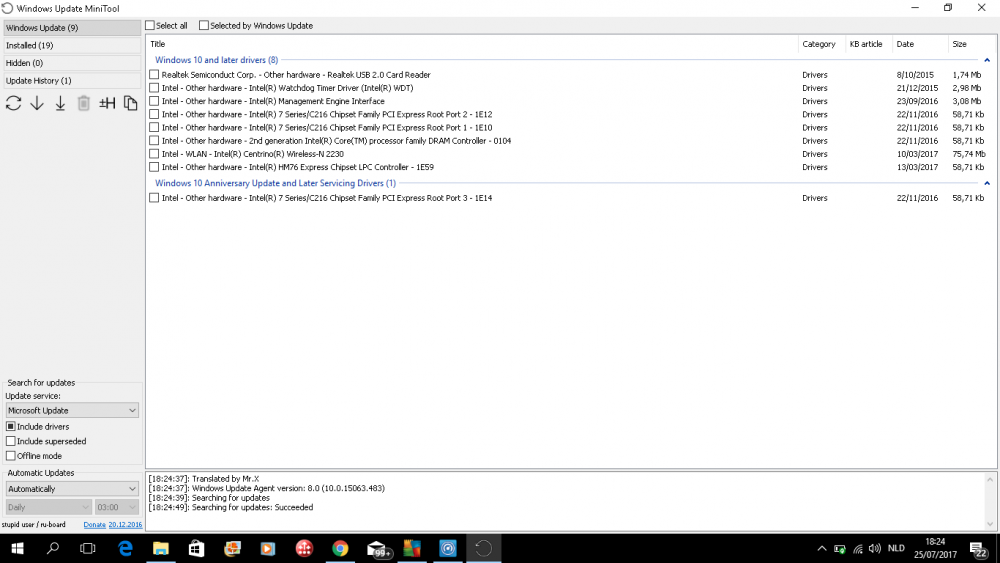Open the Update service Microsoft Update dropdown
The height and width of the screenshot is (563, 1000).
pos(72,411)
